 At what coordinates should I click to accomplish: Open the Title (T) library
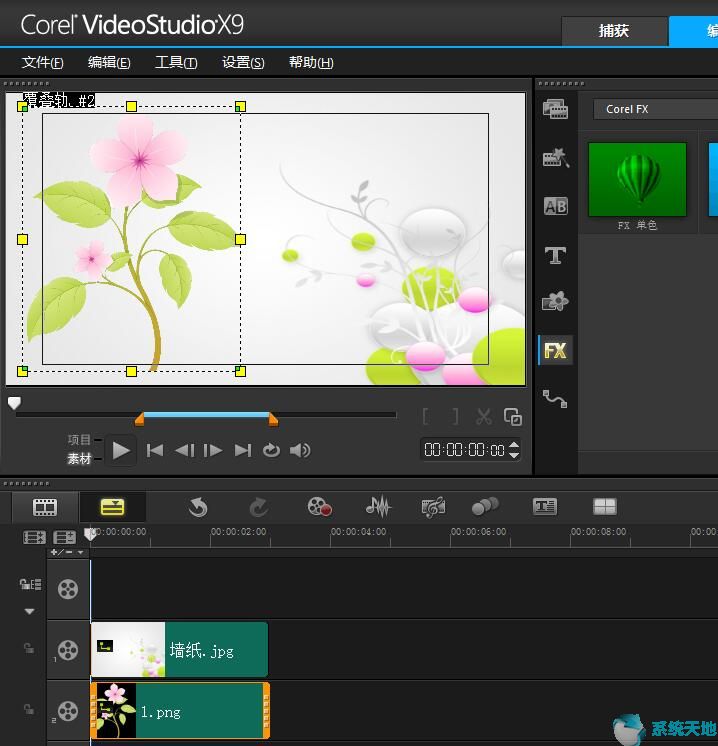coord(555,256)
